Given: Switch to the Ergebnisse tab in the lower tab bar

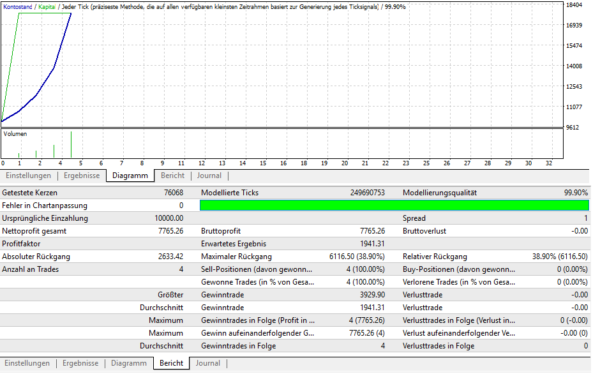Looking at the screenshot, I should point(80,363).
